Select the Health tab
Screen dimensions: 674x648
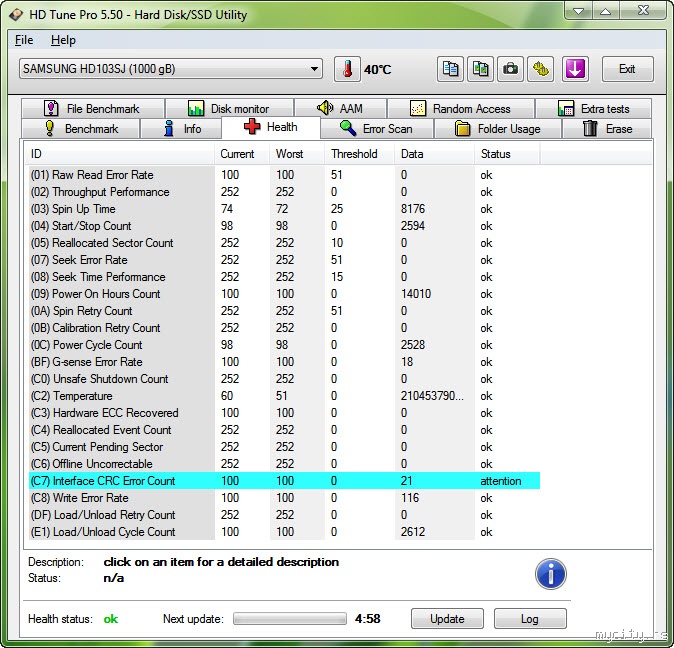tap(271, 127)
